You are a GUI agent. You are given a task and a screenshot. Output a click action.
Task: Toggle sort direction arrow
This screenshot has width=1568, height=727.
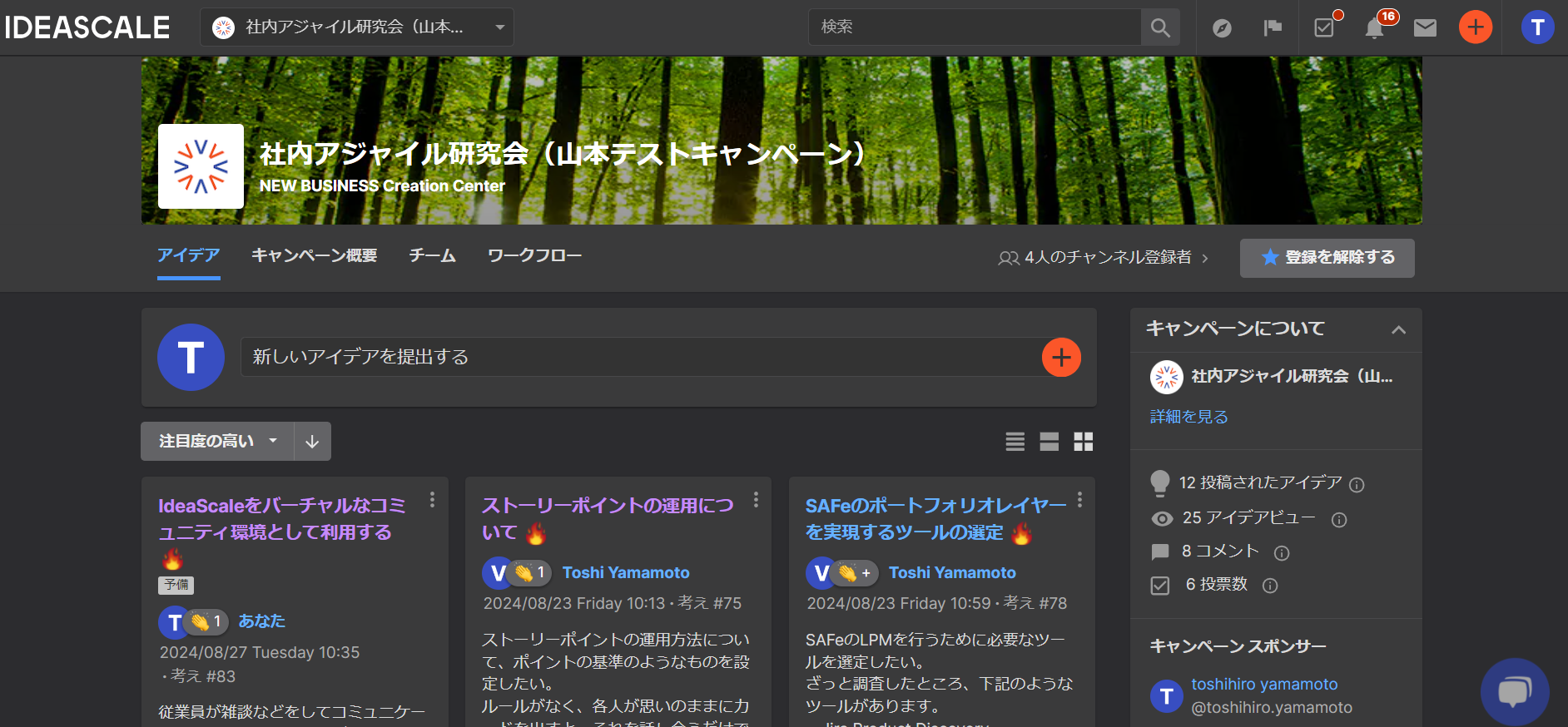(x=312, y=442)
